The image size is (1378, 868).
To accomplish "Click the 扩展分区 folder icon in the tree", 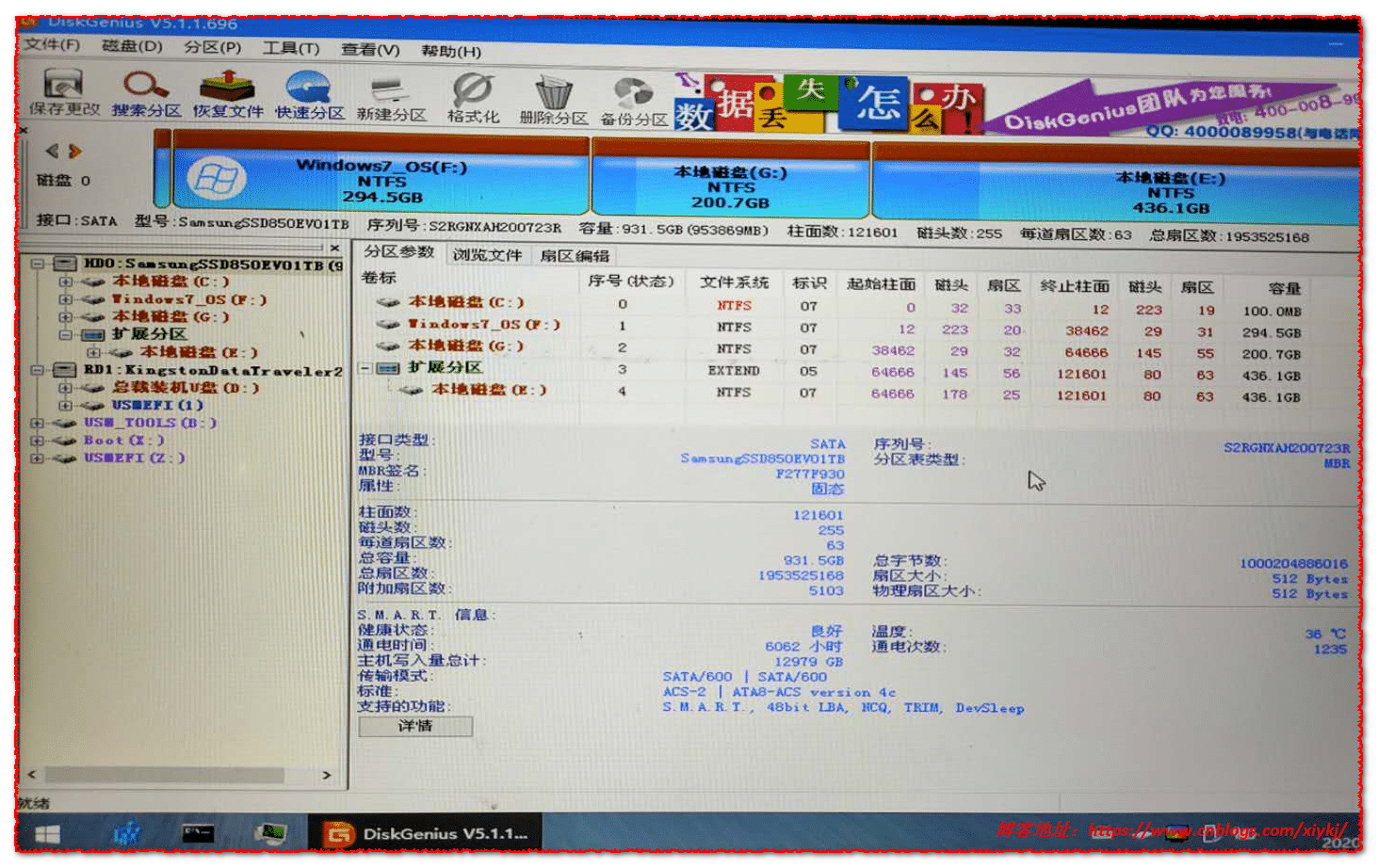I will click(92, 334).
